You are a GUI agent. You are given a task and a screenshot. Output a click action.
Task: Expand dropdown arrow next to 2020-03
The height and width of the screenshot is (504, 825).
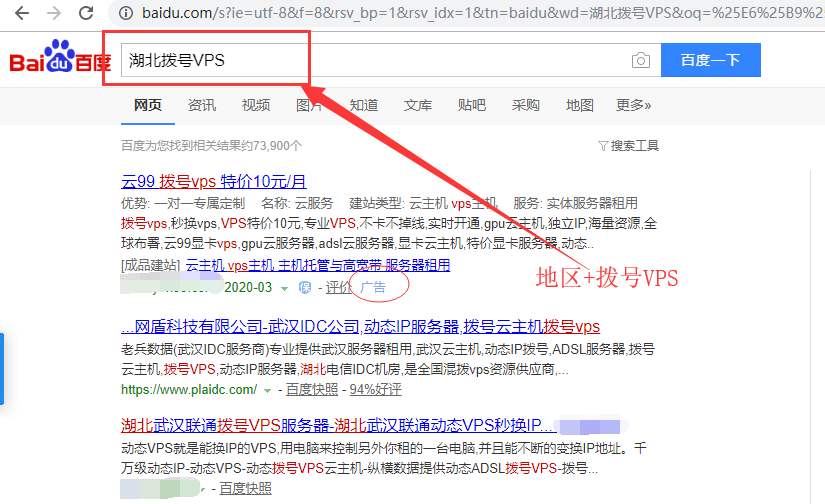pos(285,288)
